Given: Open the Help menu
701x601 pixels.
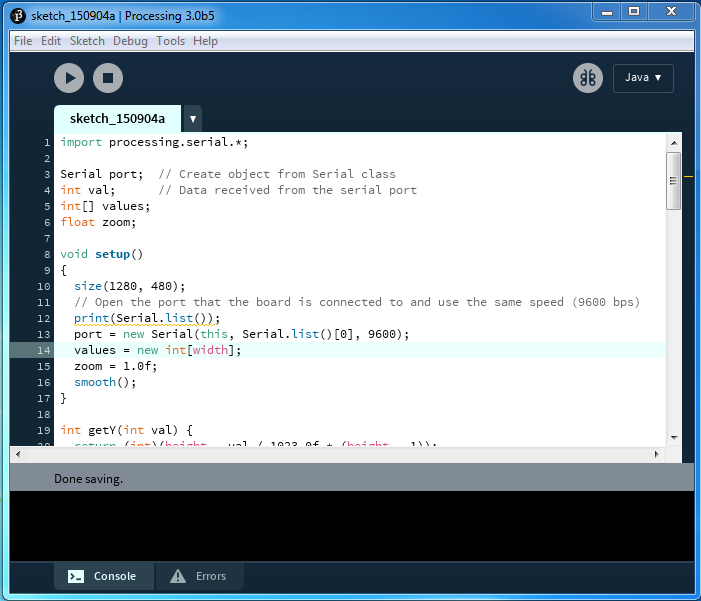Looking at the screenshot, I should tap(205, 41).
